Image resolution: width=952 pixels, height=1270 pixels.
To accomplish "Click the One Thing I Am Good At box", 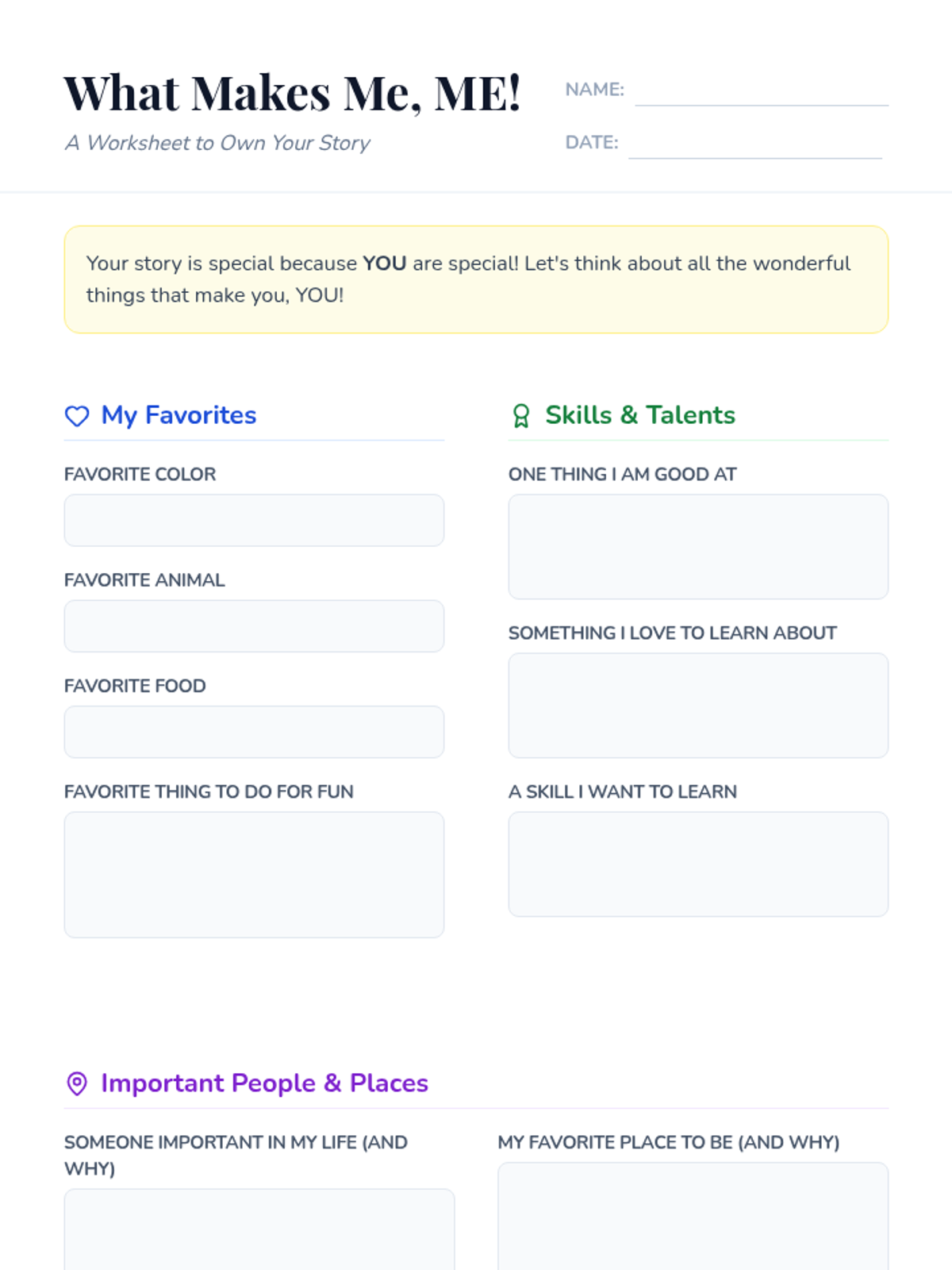I will click(x=698, y=546).
